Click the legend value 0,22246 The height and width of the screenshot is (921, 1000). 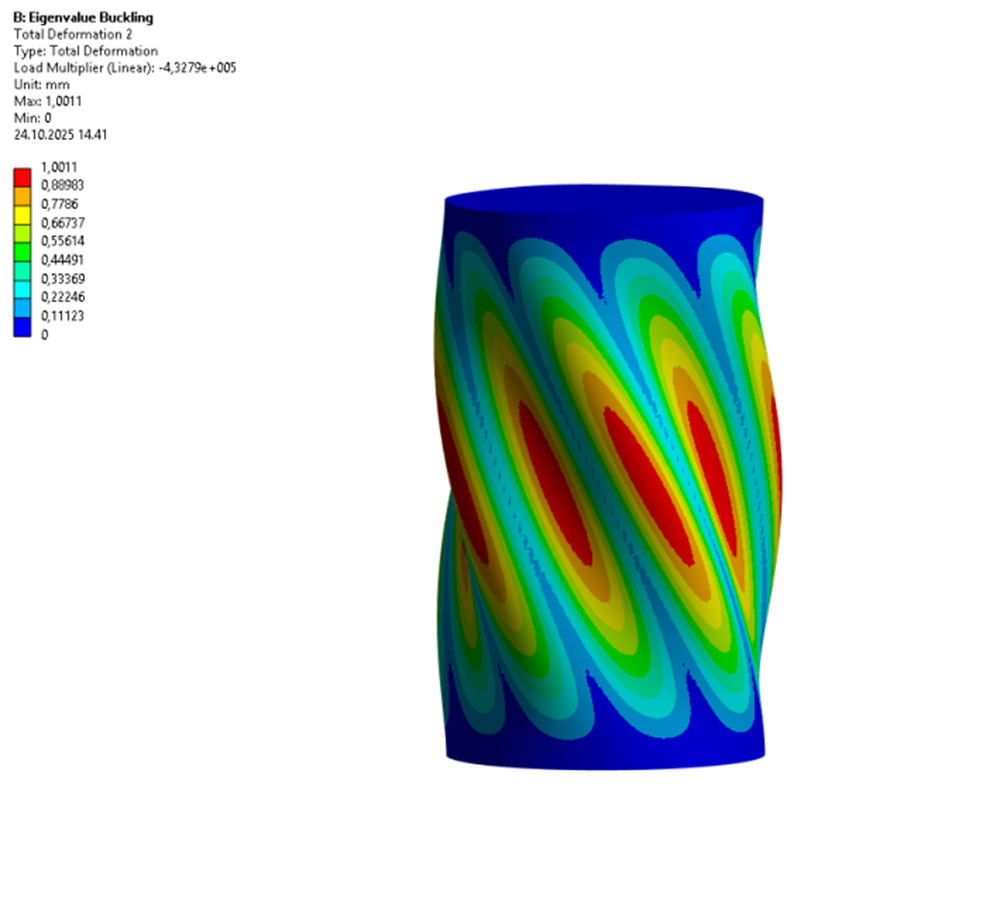point(63,297)
